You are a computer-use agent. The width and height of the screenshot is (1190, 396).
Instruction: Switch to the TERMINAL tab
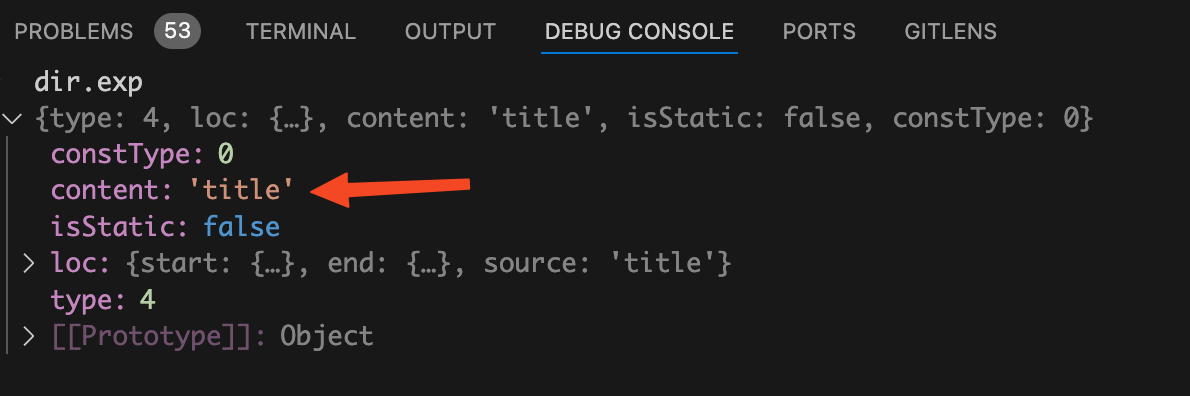coord(301,32)
